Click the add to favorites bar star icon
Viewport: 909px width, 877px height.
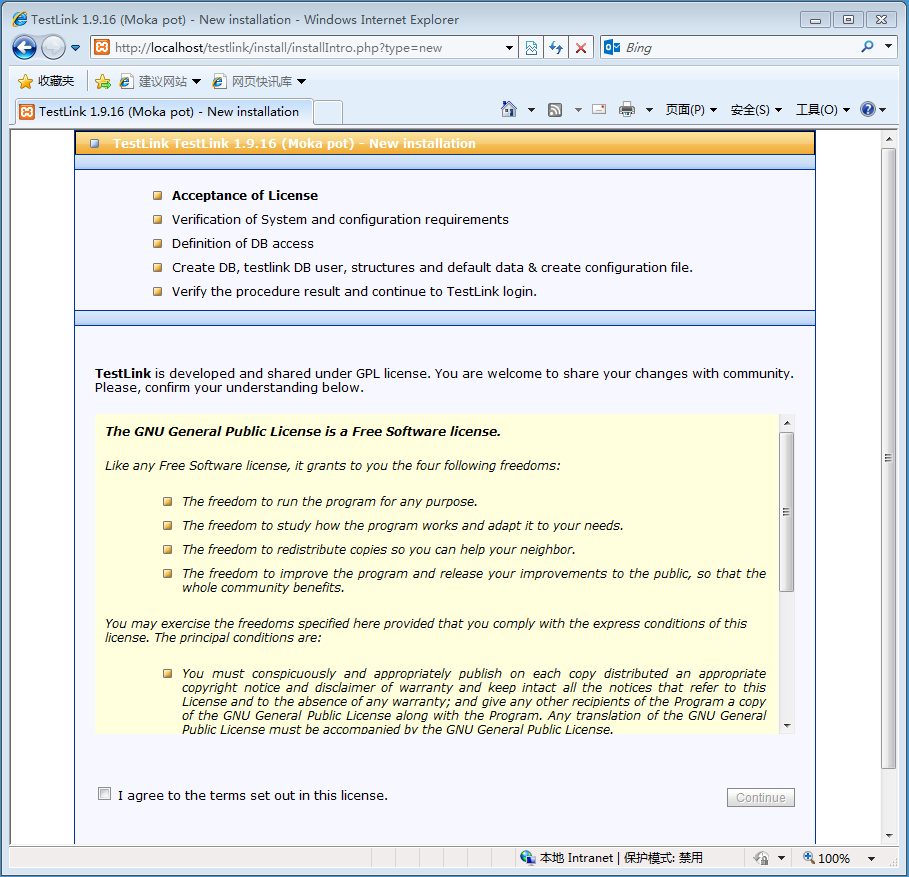click(103, 82)
